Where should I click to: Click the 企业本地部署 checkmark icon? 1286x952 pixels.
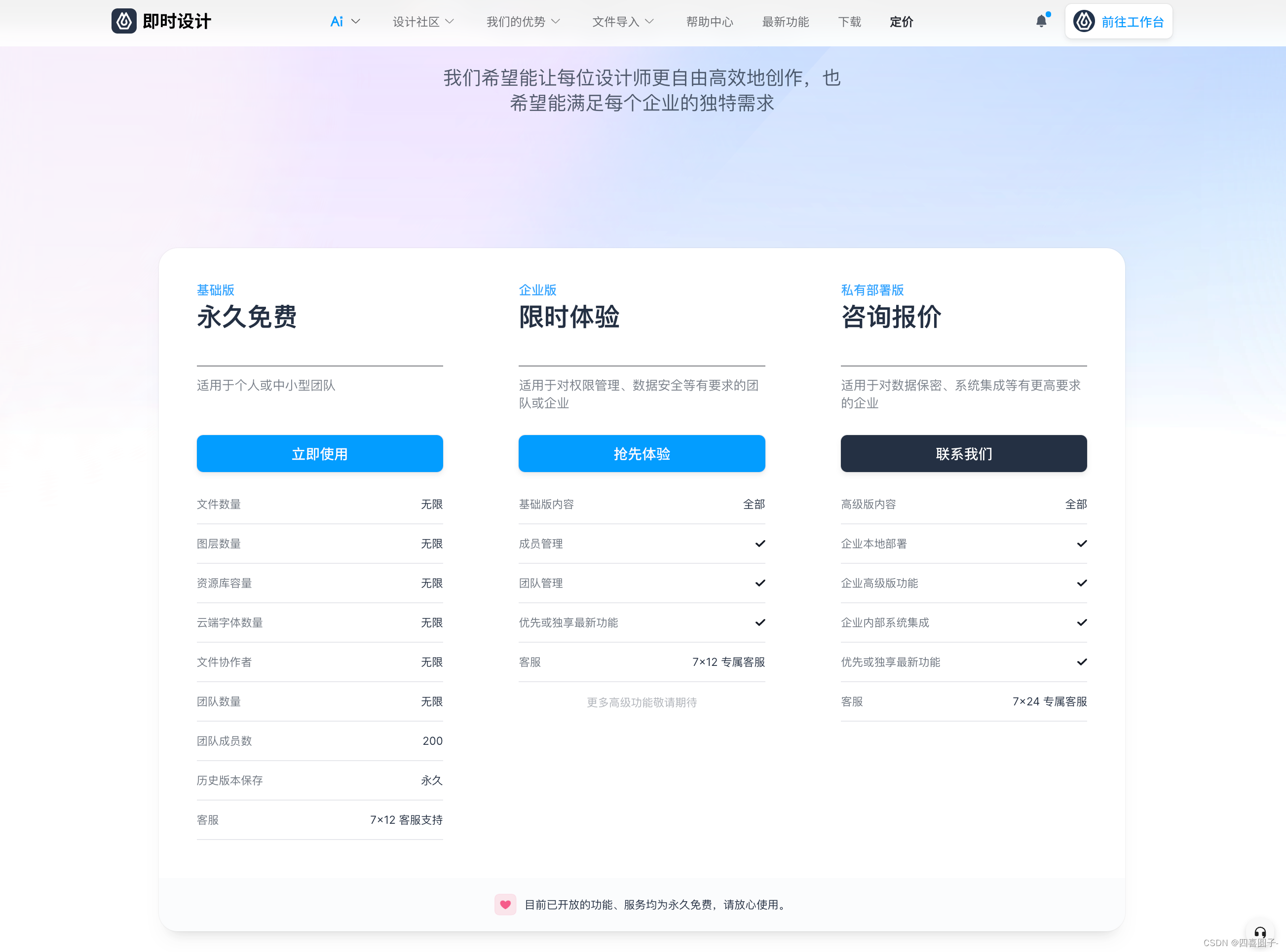1081,544
